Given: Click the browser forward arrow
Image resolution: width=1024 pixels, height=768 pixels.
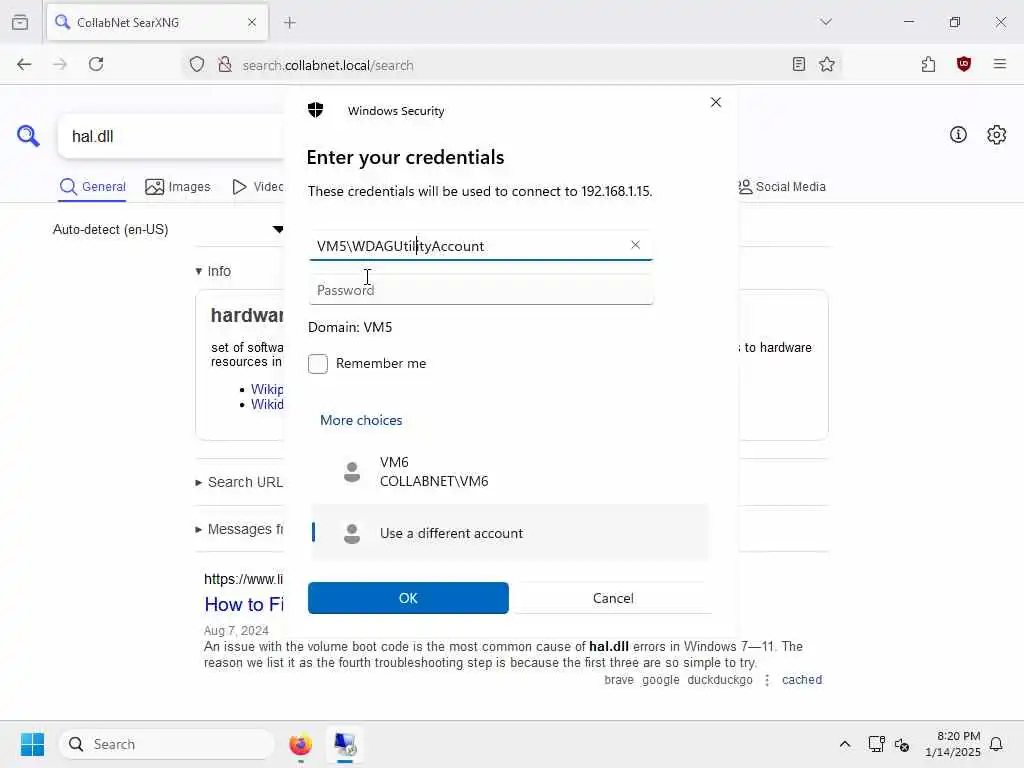Looking at the screenshot, I should click(60, 64).
